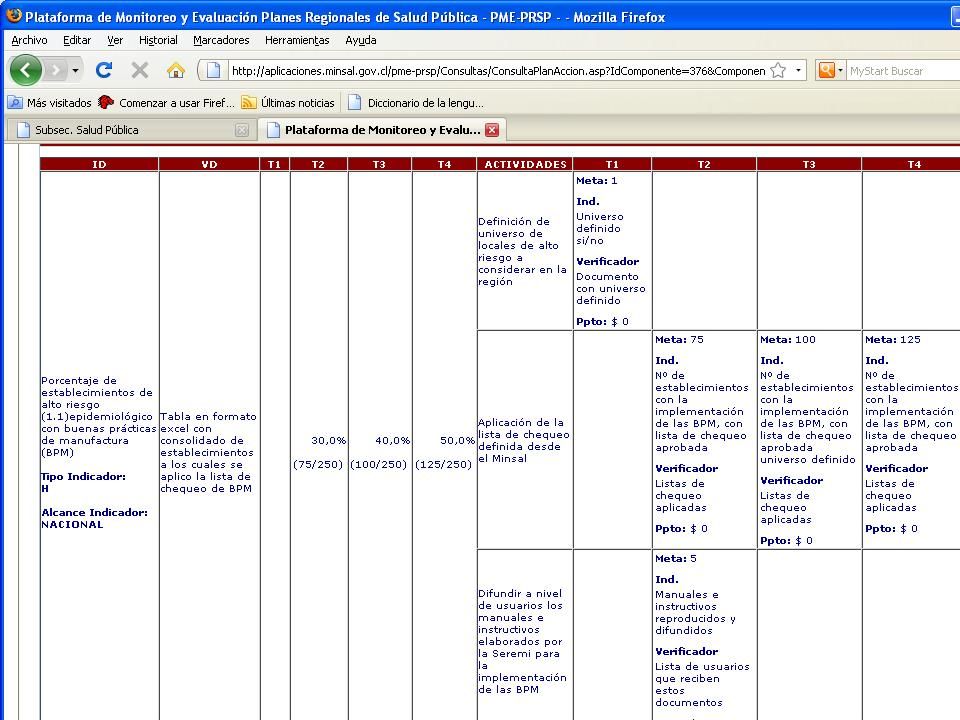Open the Últimas noticias feed bookmark

point(288,103)
